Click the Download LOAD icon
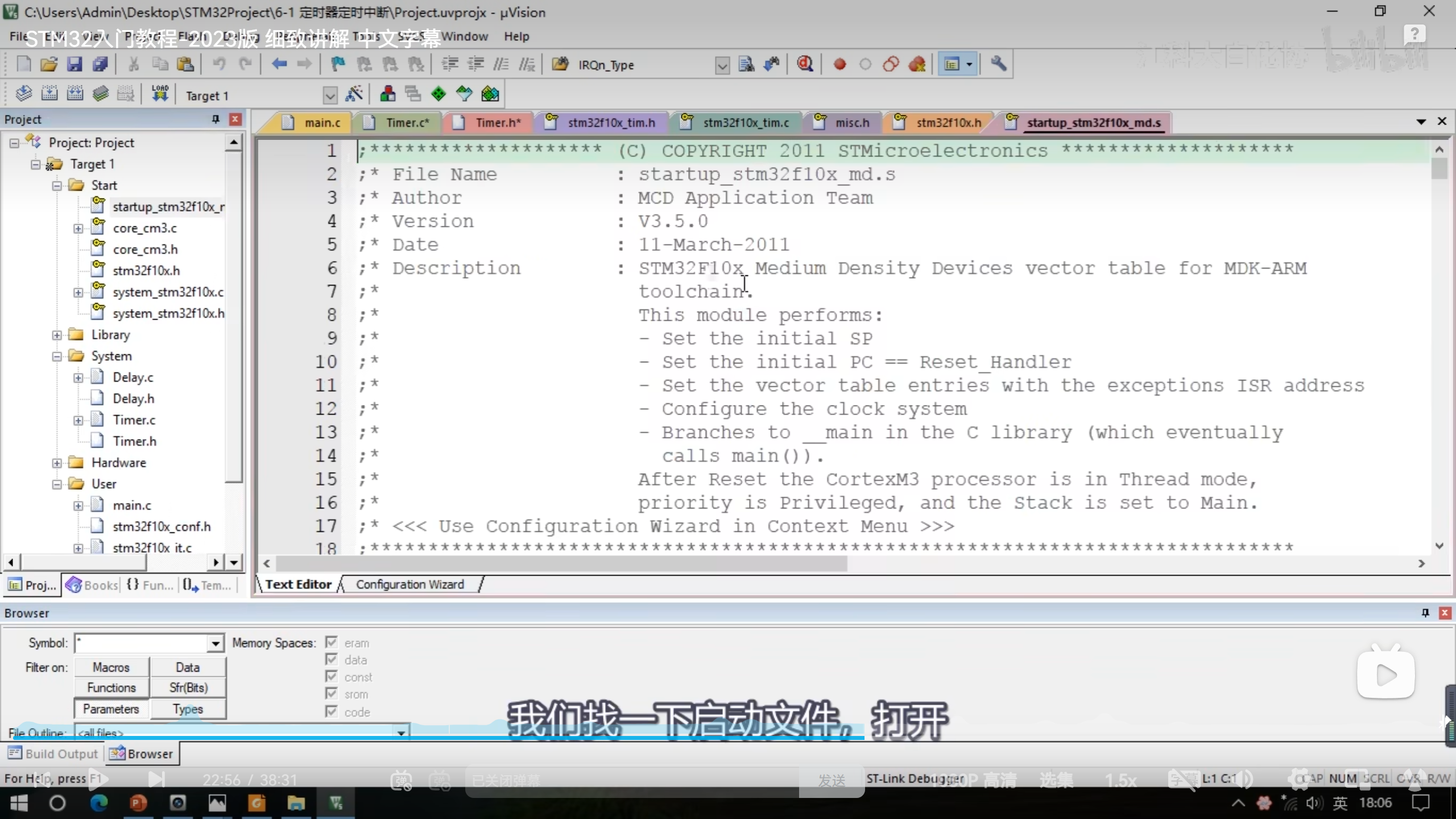This screenshot has height=819, width=1456. point(160,94)
